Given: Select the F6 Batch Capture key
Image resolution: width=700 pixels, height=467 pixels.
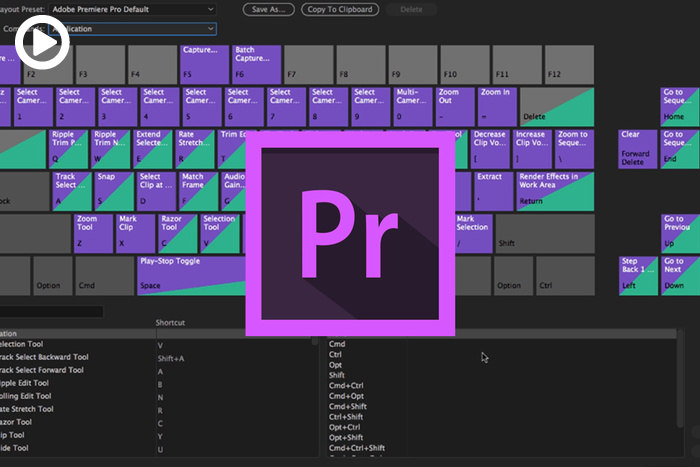Looking at the screenshot, I should coord(257,64).
